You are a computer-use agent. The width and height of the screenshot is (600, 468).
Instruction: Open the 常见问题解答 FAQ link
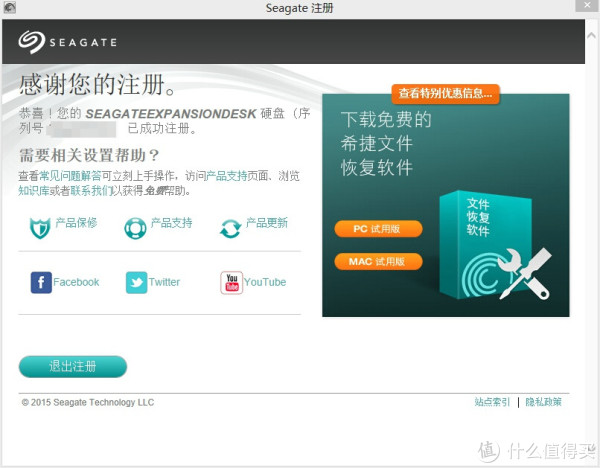pyautogui.click(x=70, y=176)
